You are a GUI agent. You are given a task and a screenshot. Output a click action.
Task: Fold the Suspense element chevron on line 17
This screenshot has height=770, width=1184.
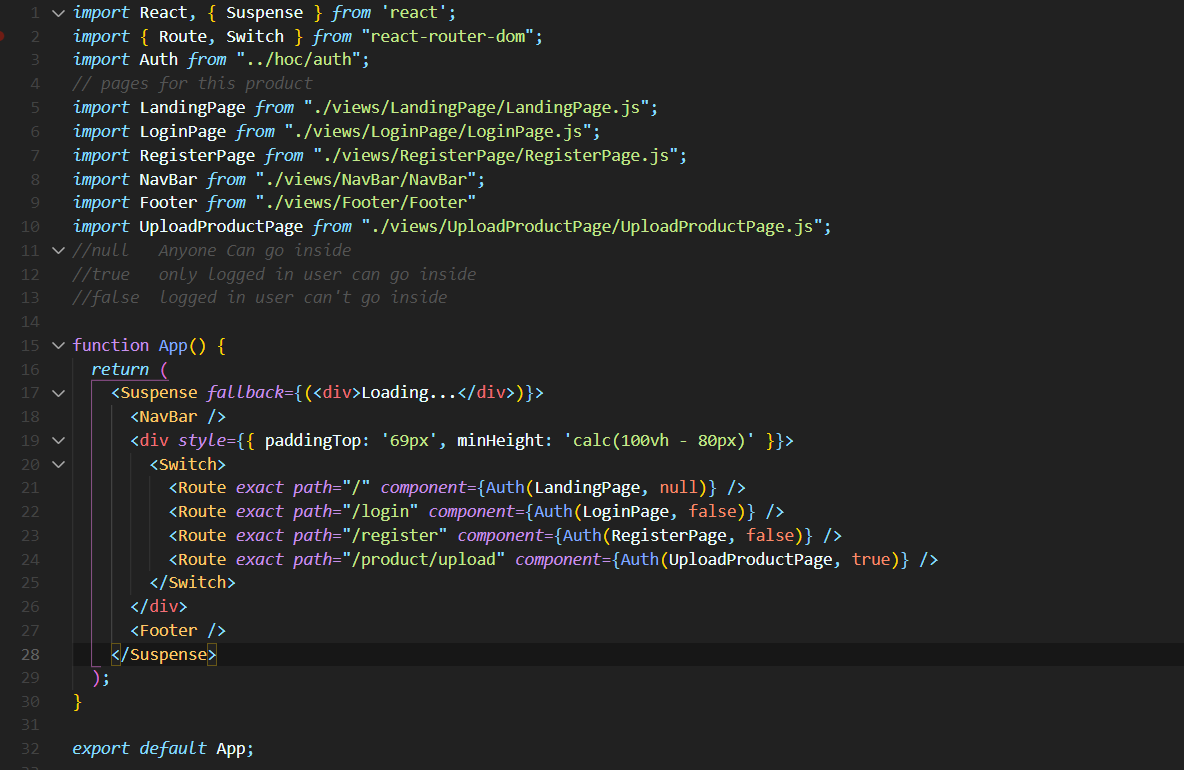pyautogui.click(x=58, y=393)
